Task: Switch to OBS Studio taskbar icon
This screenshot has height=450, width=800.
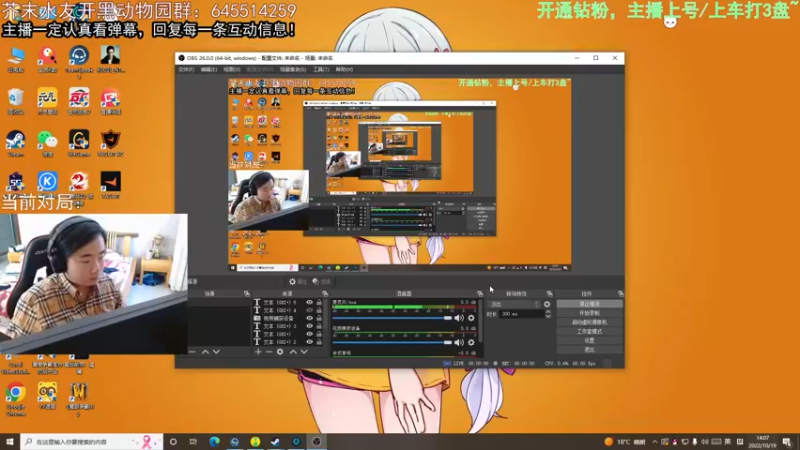Action: click(316, 441)
